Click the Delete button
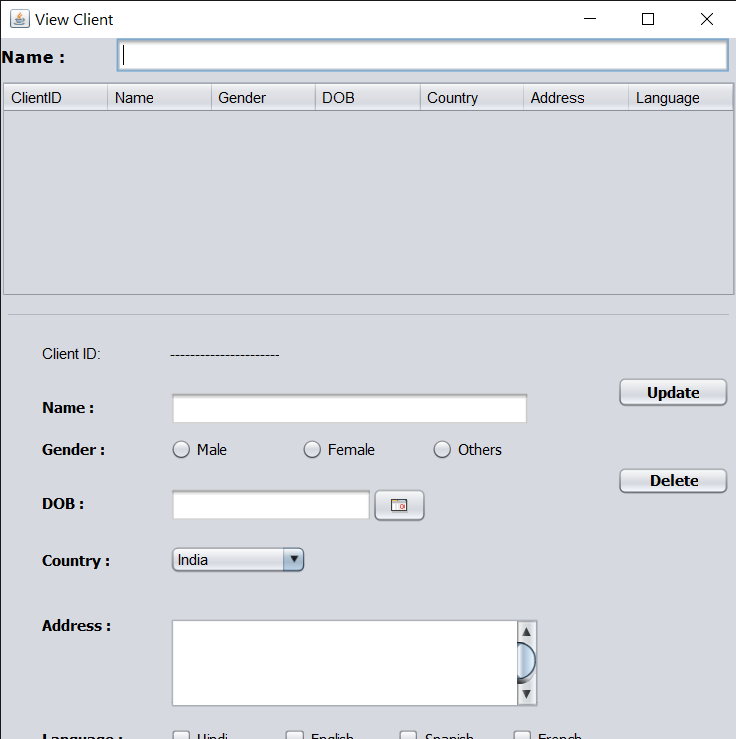 pos(673,481)
